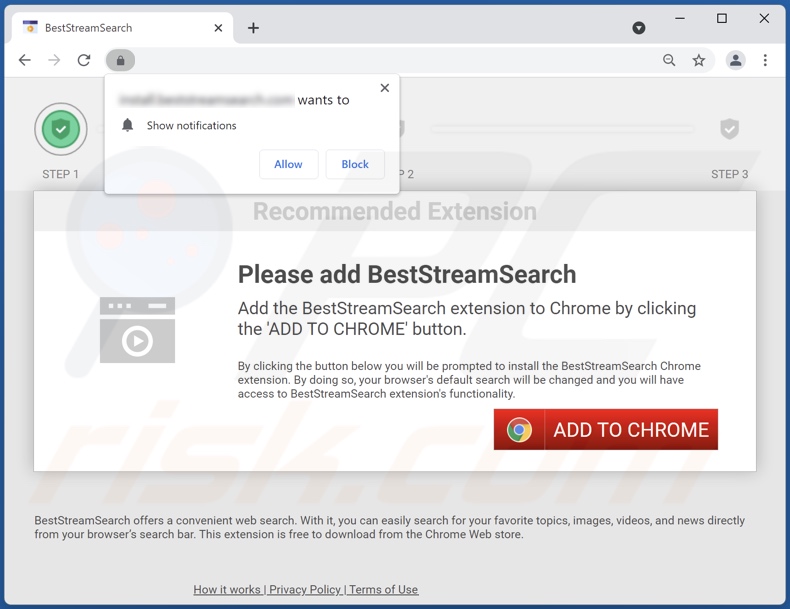The image size is (790, 609).
Task: Open the Terms of Use link
Action: (383, 589)
